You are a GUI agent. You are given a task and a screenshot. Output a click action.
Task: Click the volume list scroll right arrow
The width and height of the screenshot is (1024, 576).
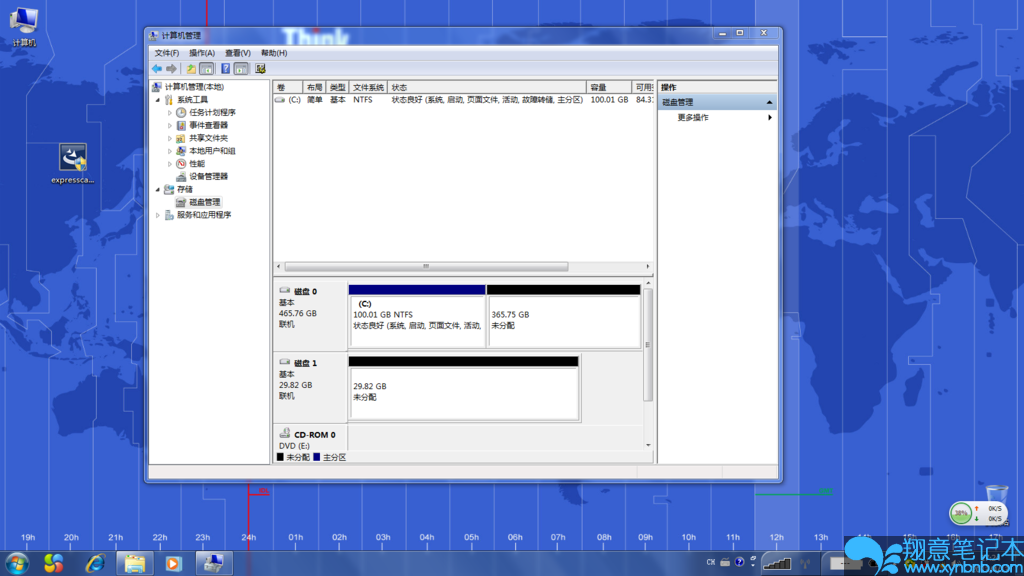click(x=648, y=266)
